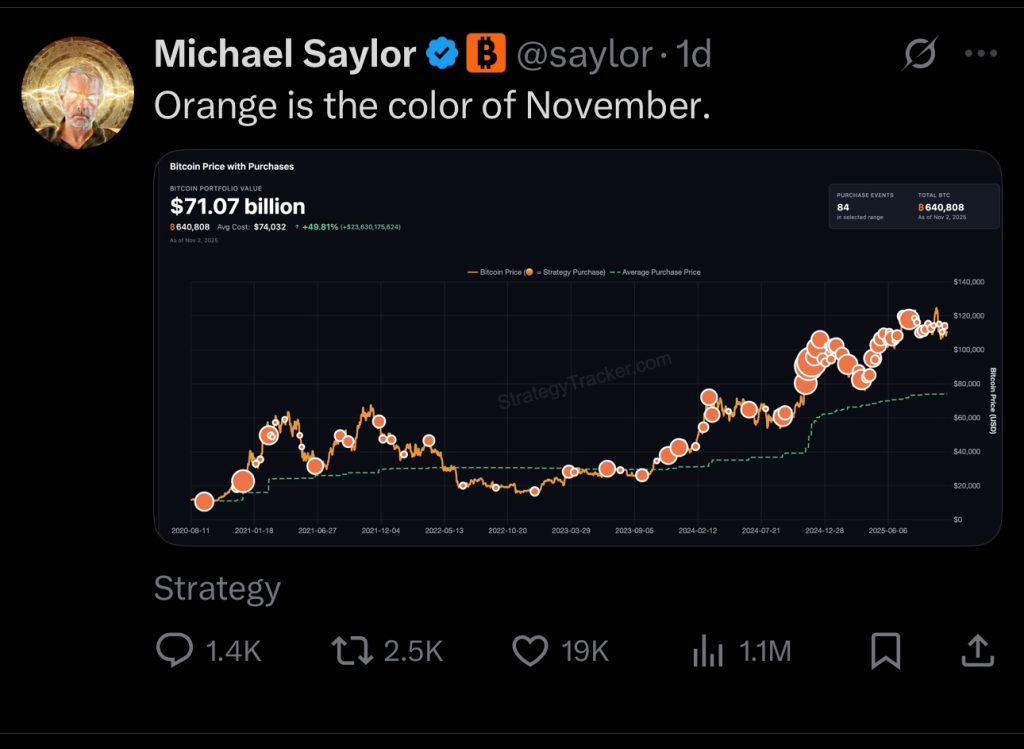Share the post via the upload arrow icon
Screen dimensions: 1024x749
tap(977, 651)
